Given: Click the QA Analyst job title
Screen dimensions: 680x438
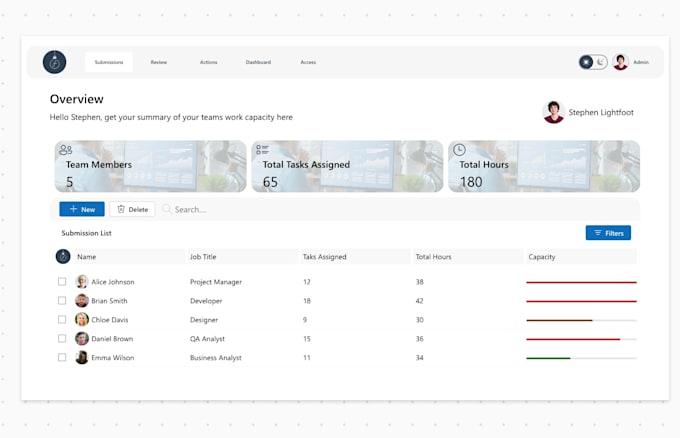Looking at the screenshot, I should pyautogui.click(x=207, y=339).
